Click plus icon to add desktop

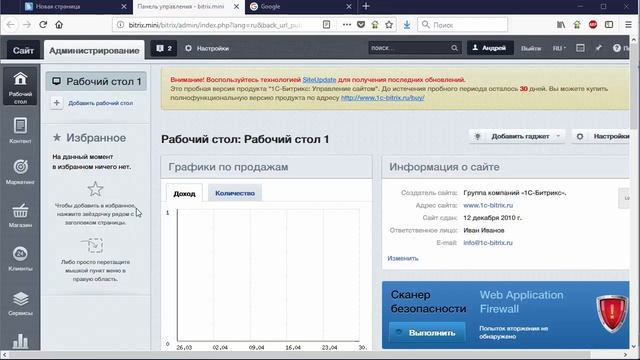click(57, 103)
